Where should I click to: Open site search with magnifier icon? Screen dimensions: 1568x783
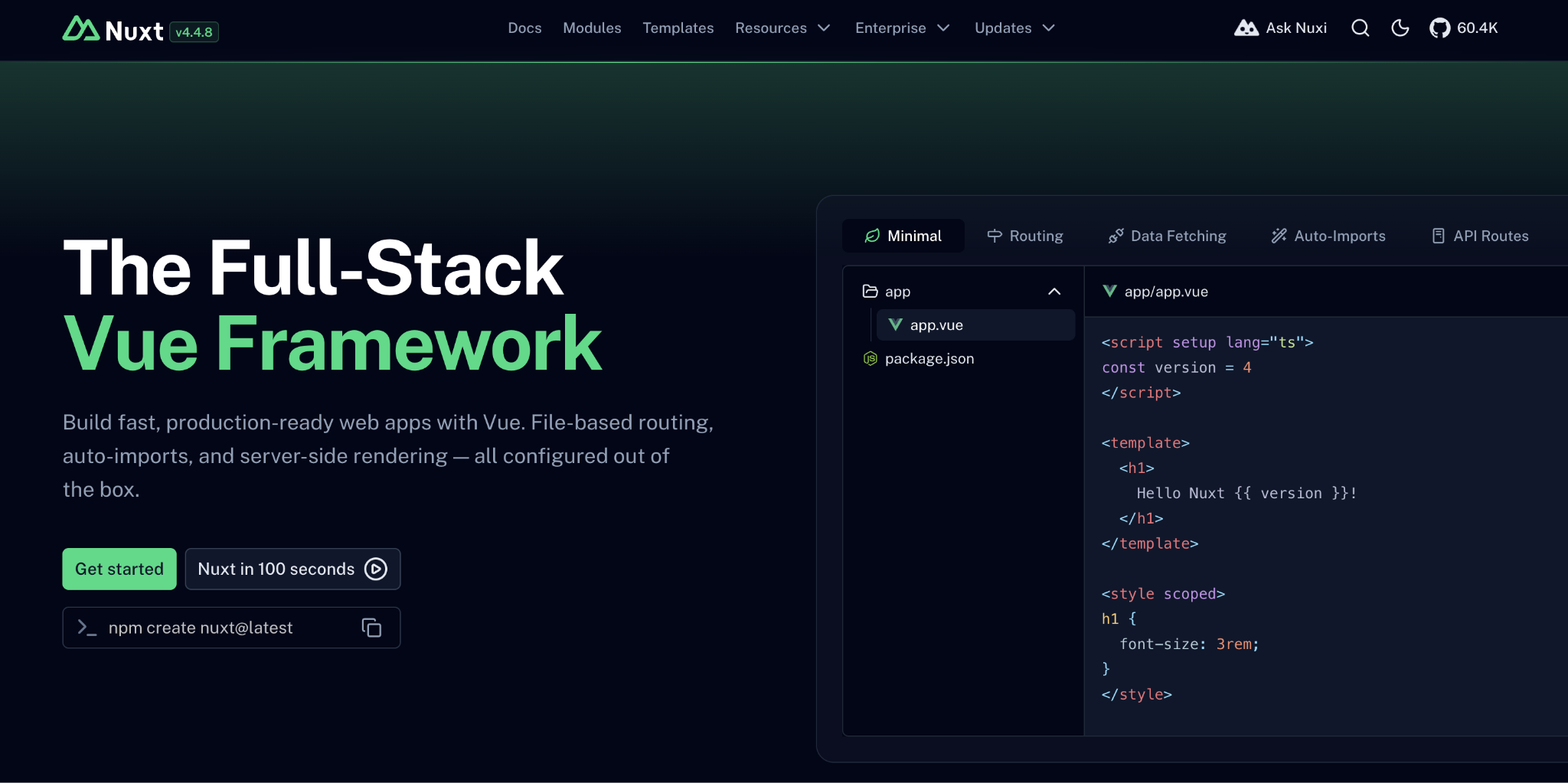(x=1361, y=28)
